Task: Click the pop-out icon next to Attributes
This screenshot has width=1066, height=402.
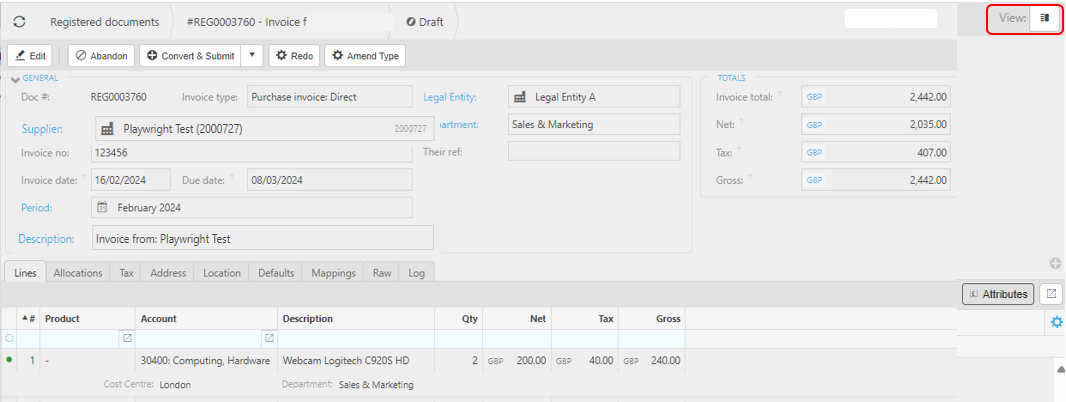Action: tap(1051, 294)
